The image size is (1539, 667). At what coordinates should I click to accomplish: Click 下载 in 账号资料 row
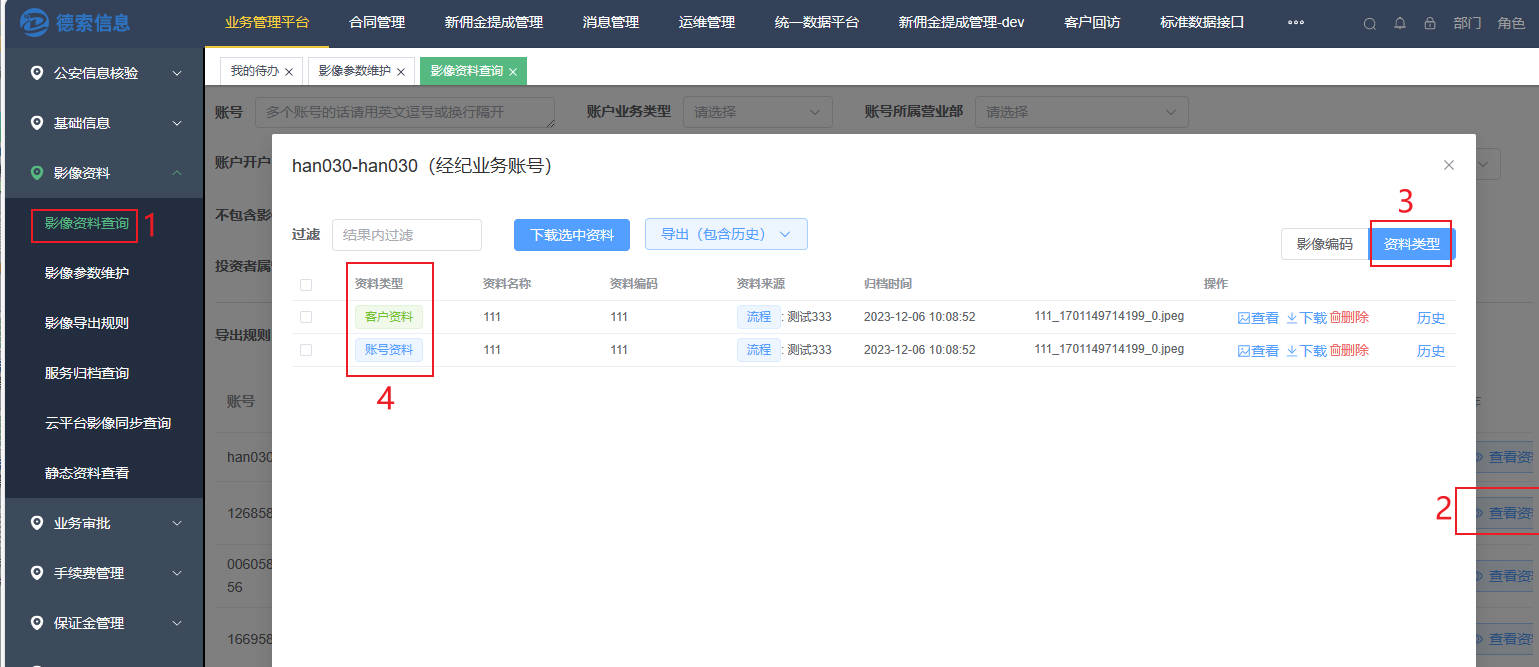(x=1306, y=350)
